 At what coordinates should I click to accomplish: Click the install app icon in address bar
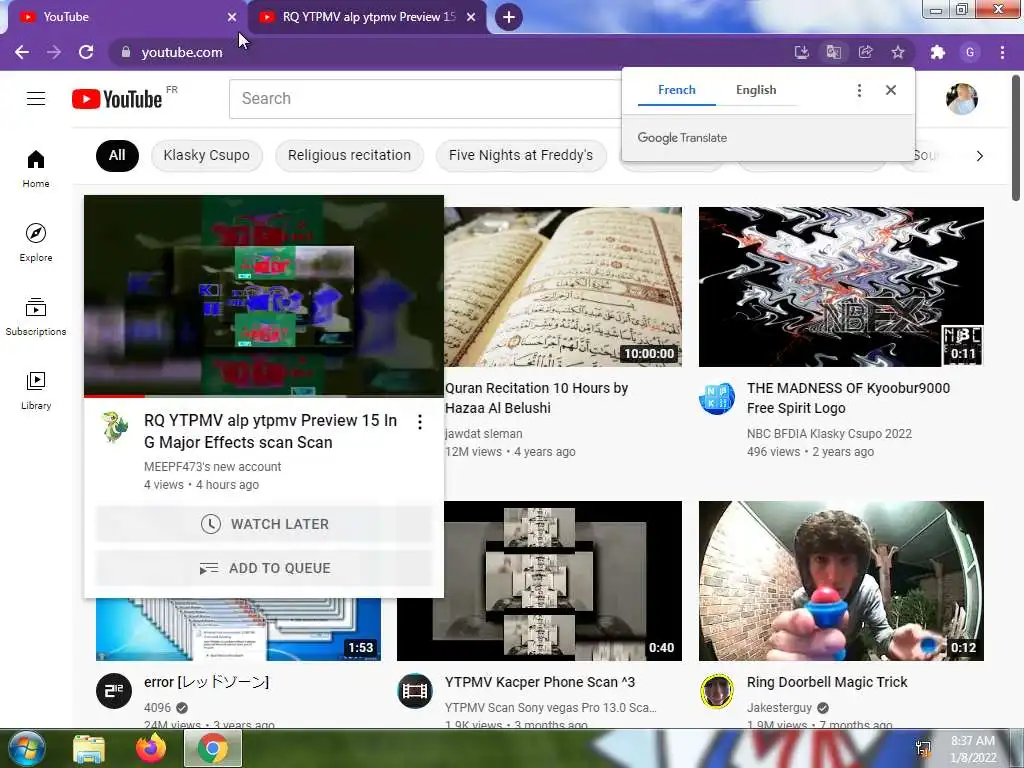click(x=801, y=52)
